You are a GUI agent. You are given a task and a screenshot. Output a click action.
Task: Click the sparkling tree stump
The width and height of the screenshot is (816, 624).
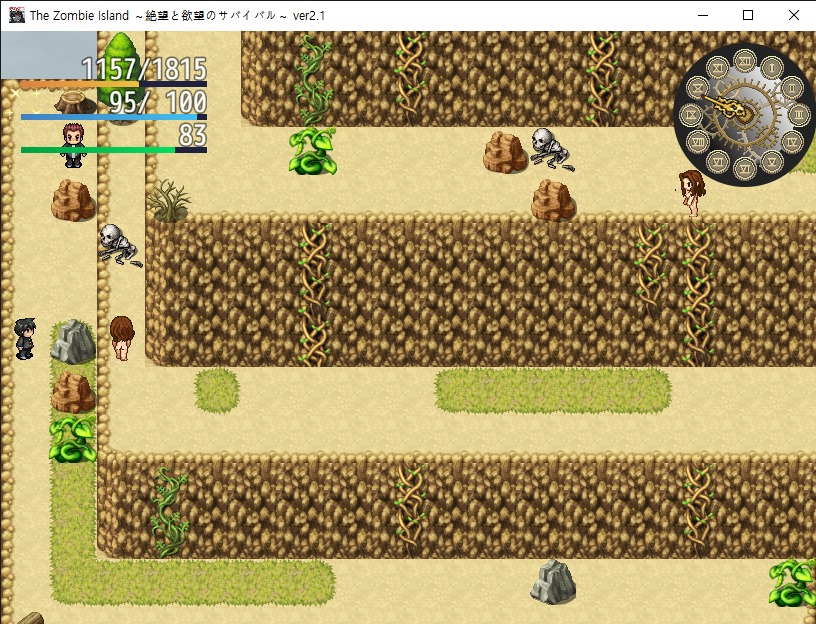pyautogui.click(x=75, y=103)
